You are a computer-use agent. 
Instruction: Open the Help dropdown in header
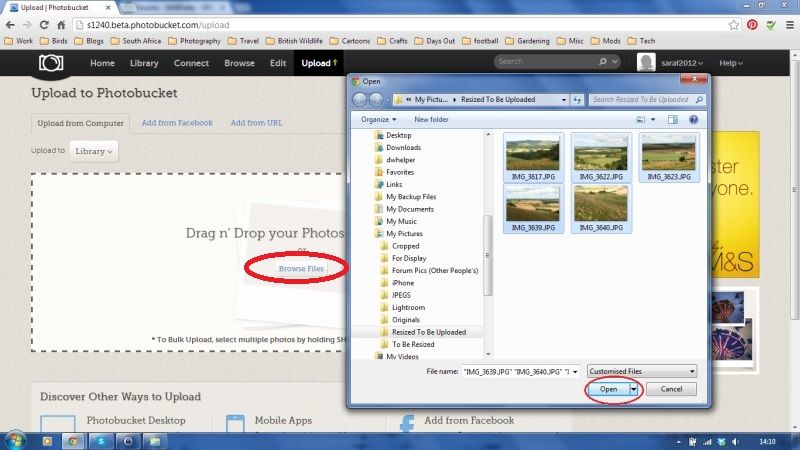tap(731, 63)
